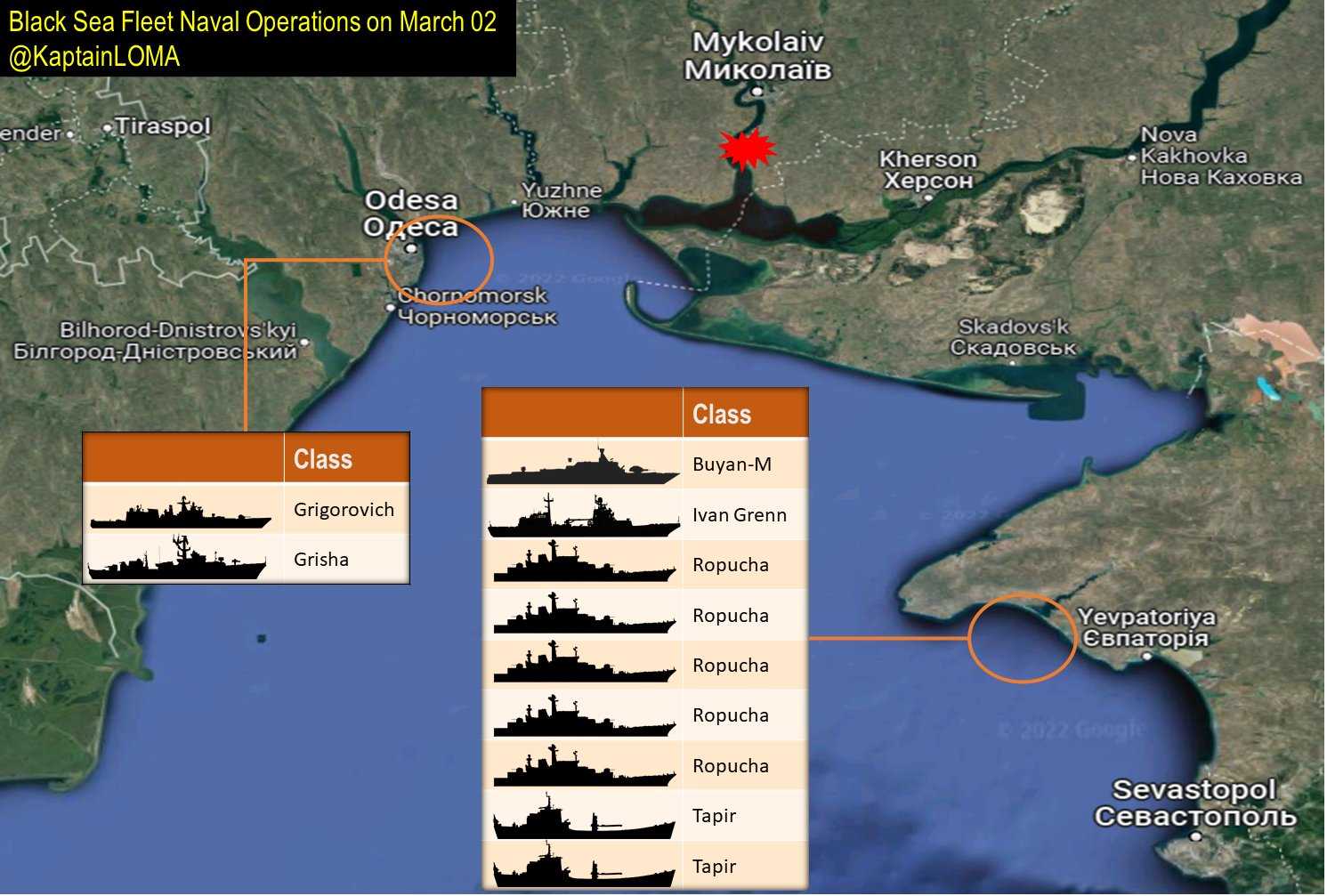This screenshot has width=1327, height=896.
Task: Click the 'Sevastopol' map label
Action: (x=1194, y=789)
